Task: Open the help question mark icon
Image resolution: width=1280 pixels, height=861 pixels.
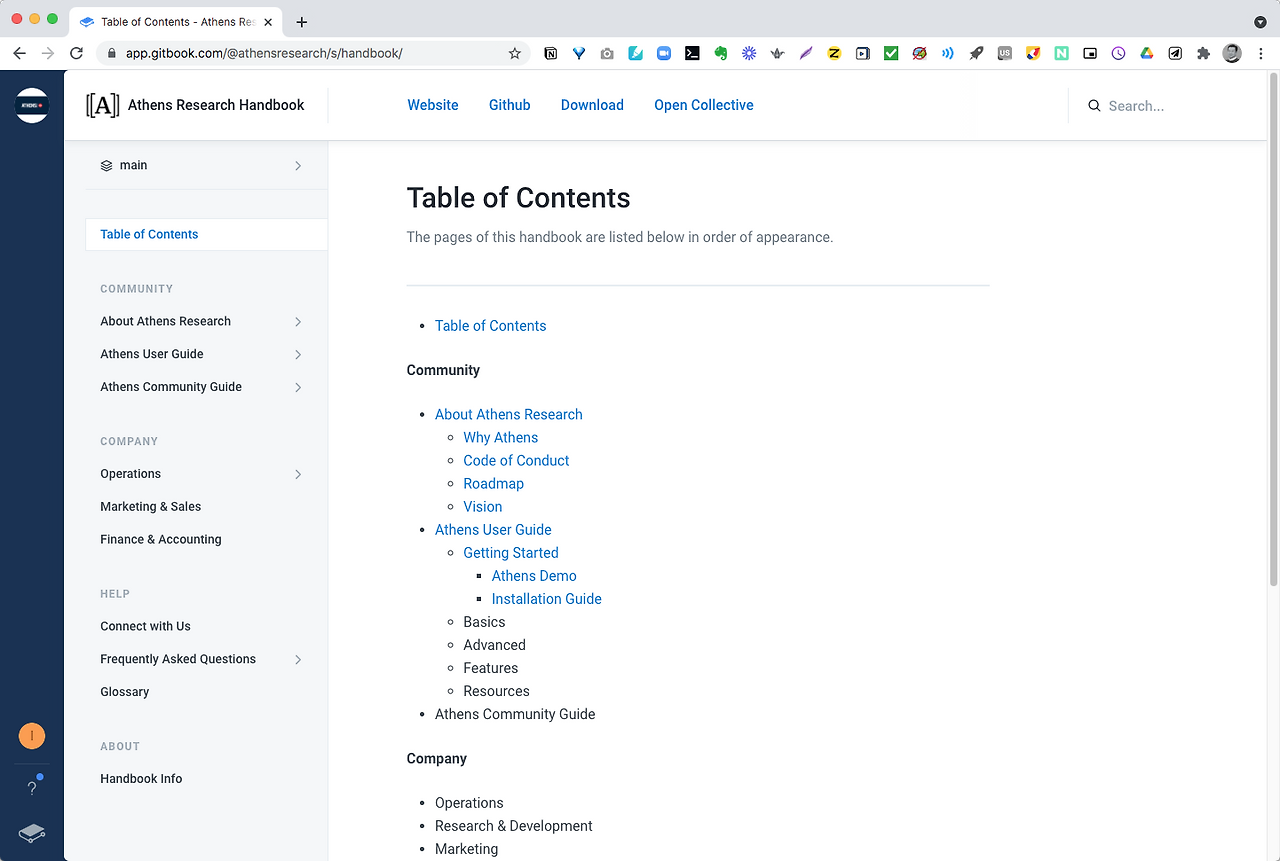Action: 32,788
